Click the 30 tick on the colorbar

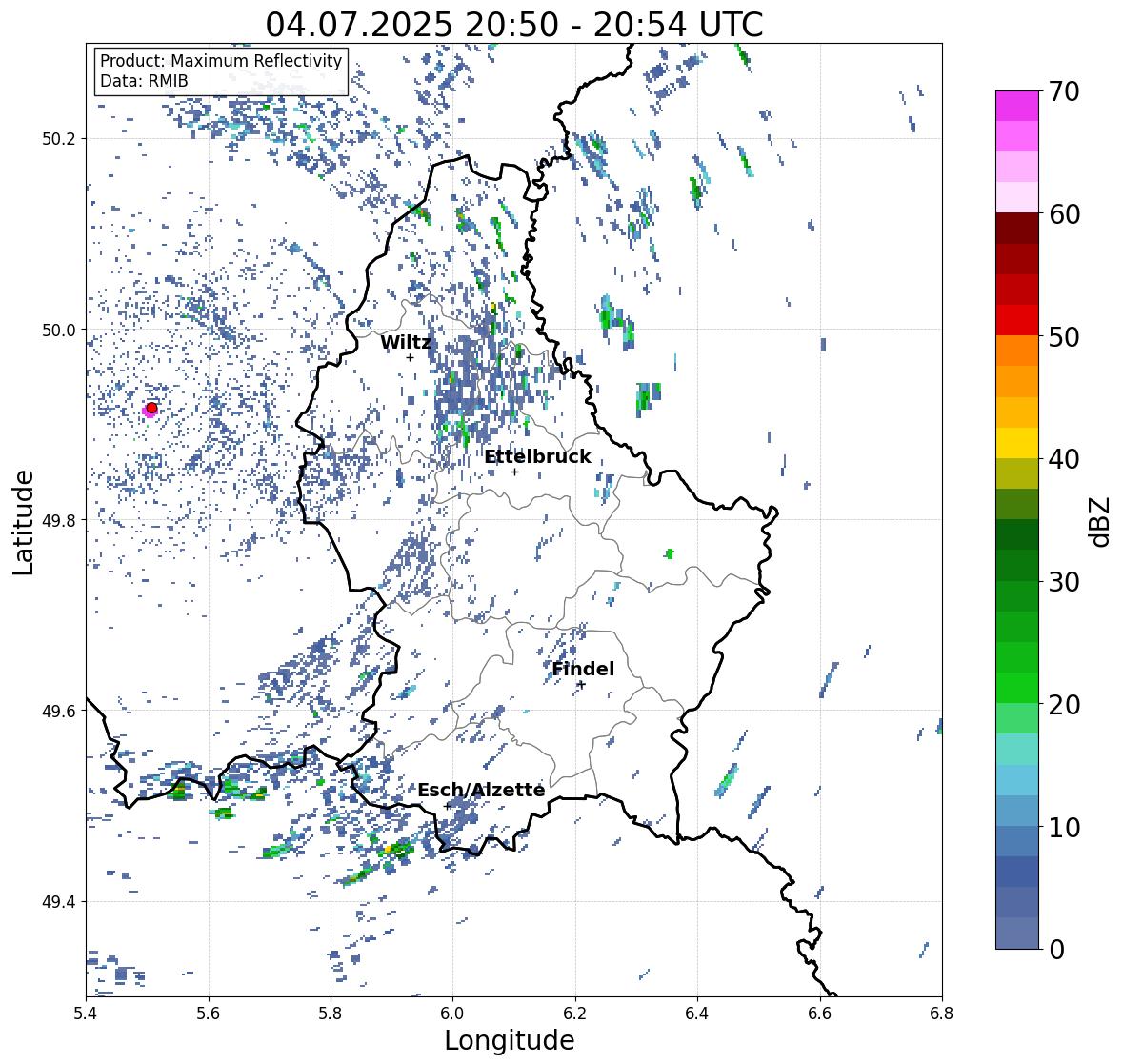tap(1064, 582)
